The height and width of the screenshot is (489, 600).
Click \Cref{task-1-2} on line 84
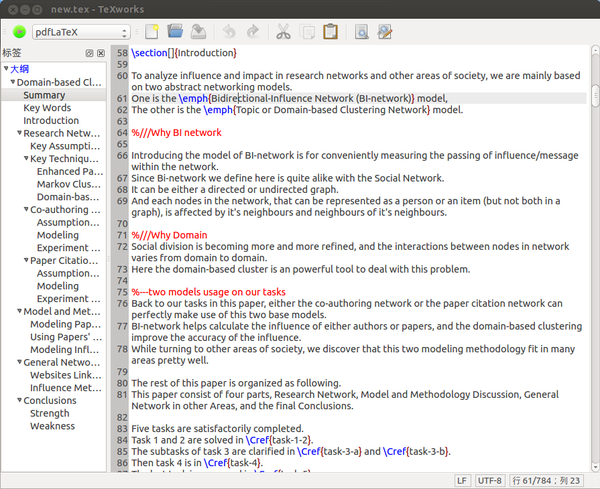(x=279, y=440)
